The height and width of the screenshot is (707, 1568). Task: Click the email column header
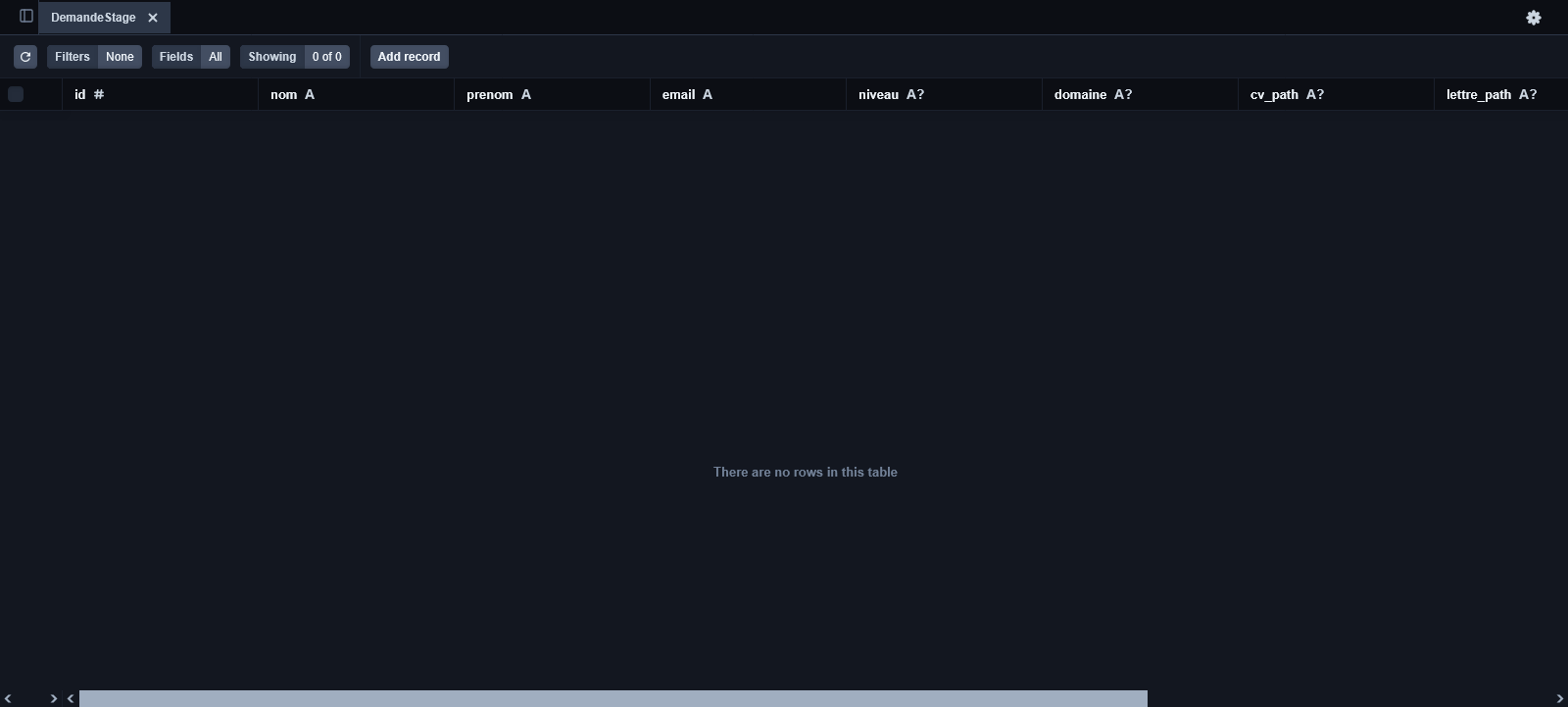point(749,94)
